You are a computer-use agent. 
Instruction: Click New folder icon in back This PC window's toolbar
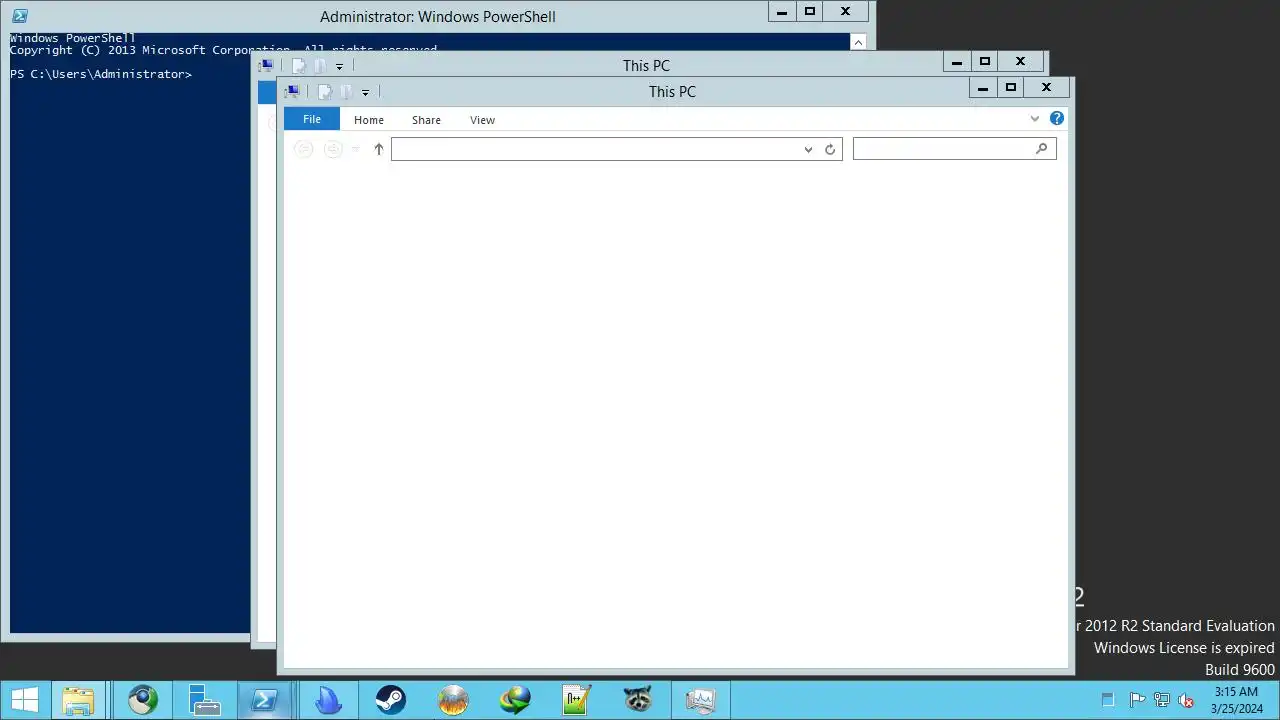pos(319,65)
